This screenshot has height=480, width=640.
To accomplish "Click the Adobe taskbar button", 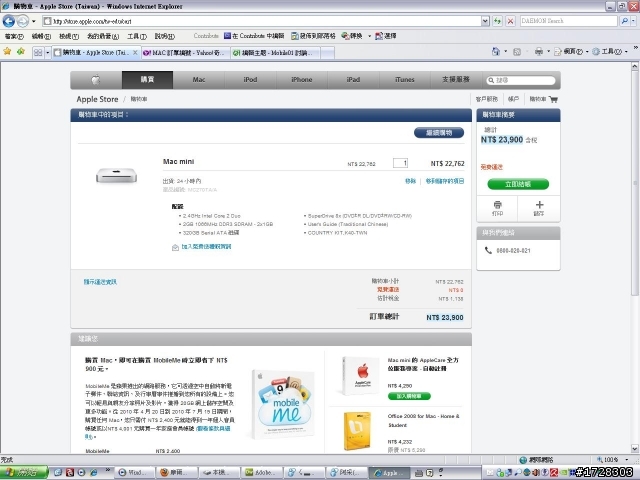I will tap(261, 473).
